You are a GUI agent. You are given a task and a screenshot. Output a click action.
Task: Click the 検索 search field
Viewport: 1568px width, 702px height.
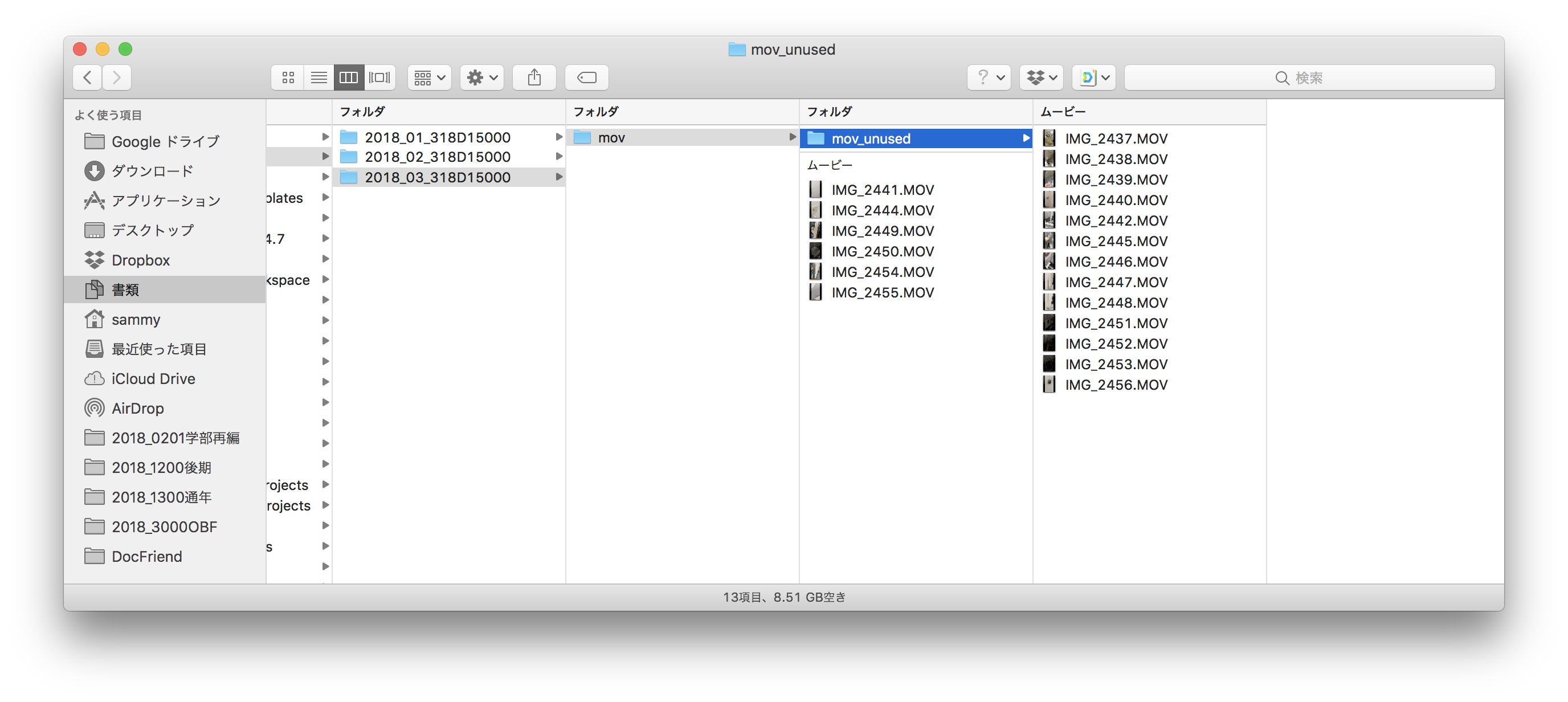(1309, 77)
